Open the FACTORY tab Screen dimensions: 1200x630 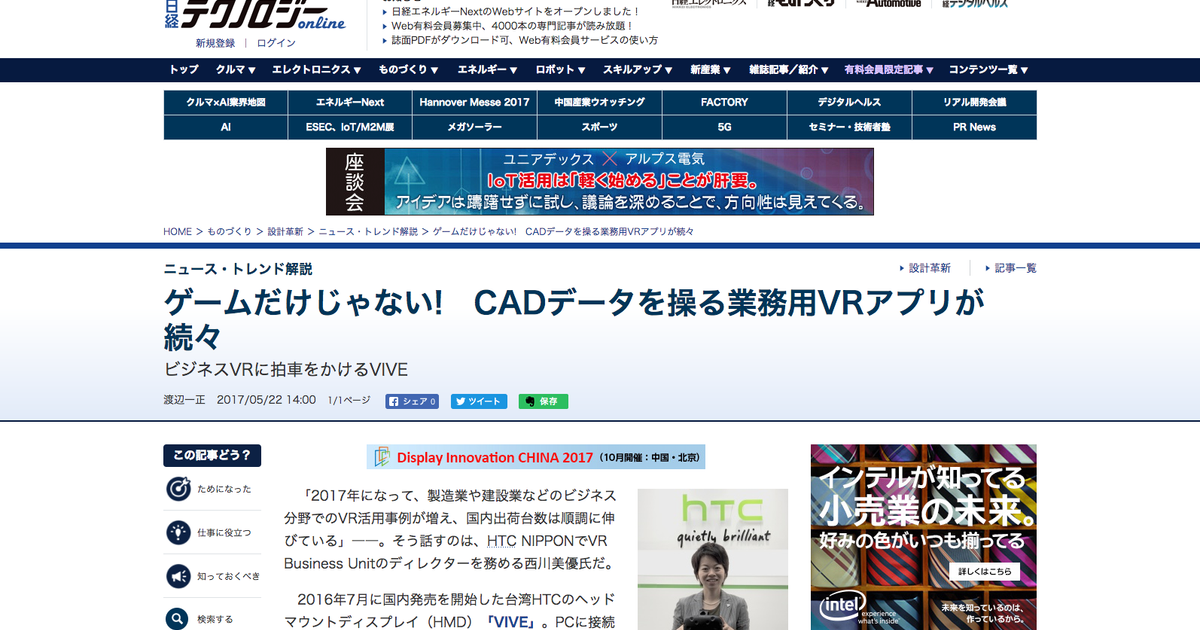724,102
